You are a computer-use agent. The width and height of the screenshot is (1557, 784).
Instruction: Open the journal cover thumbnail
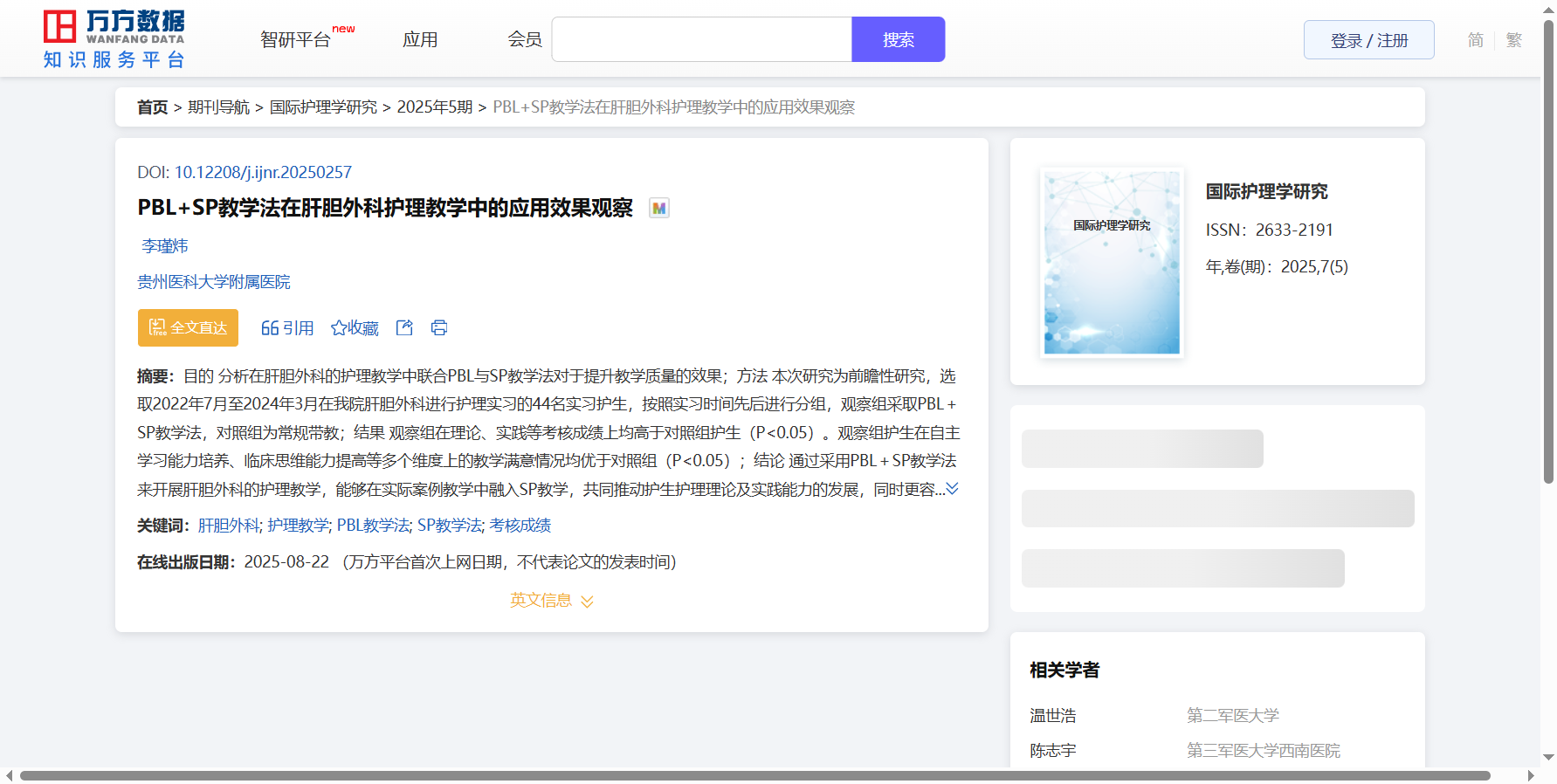(x=1112, y=263)
